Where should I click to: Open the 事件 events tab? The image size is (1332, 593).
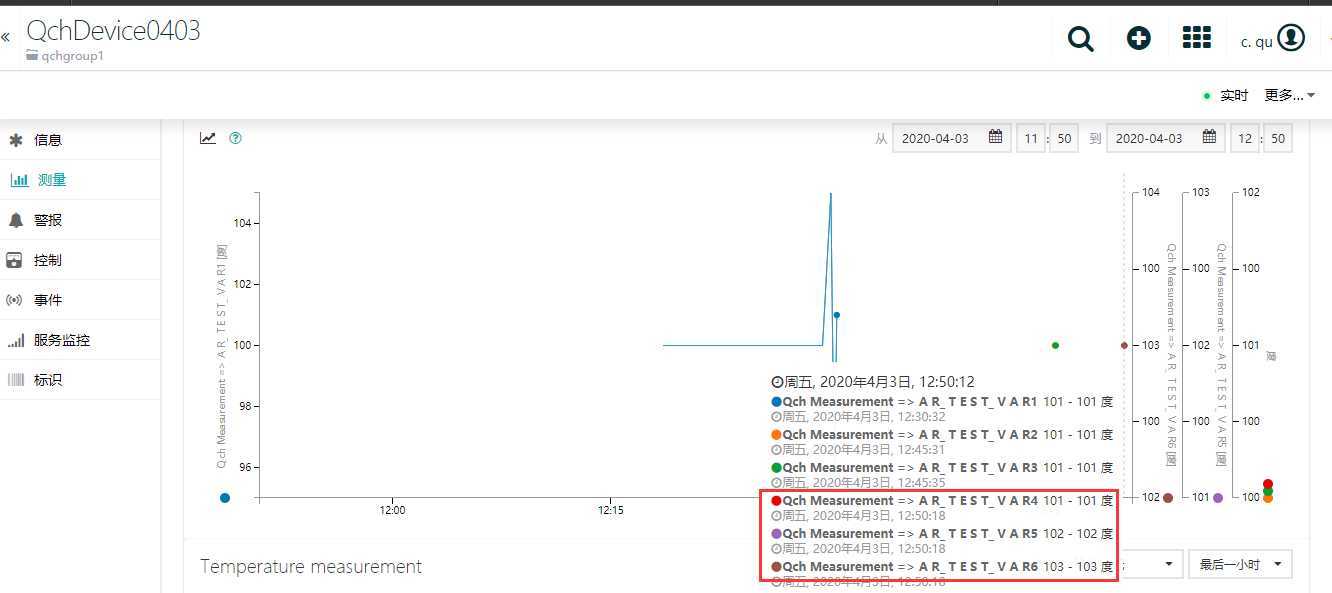(x=80, y=300)
